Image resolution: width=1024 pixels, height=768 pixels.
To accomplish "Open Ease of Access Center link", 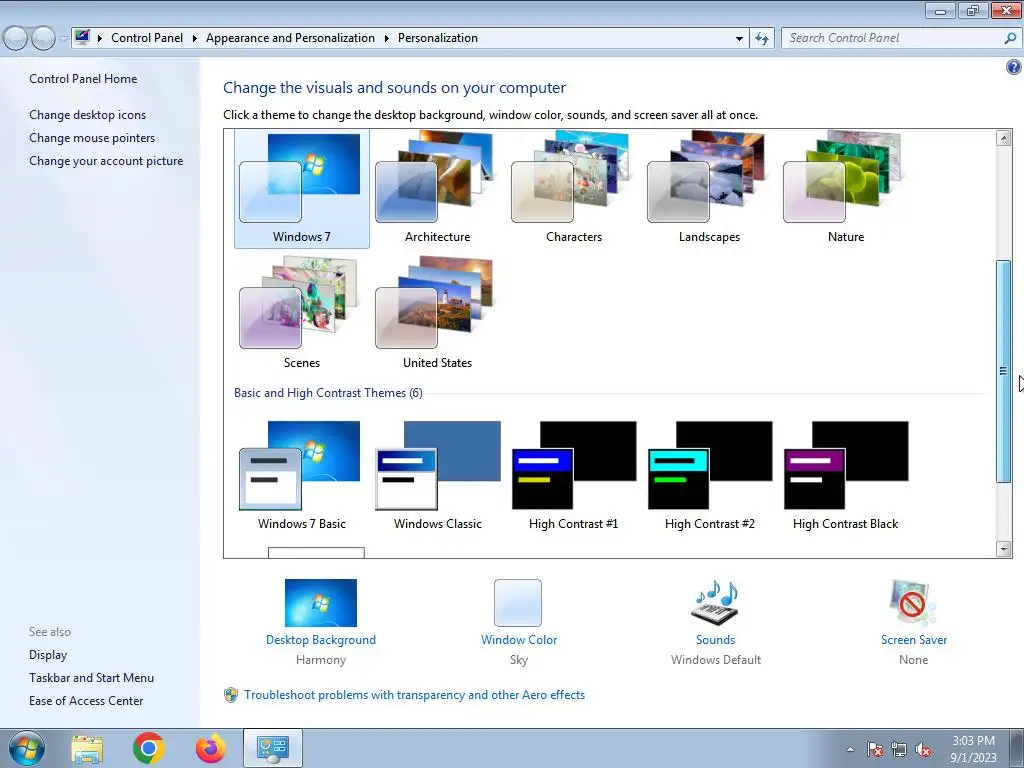I will (x=86, y=701).
